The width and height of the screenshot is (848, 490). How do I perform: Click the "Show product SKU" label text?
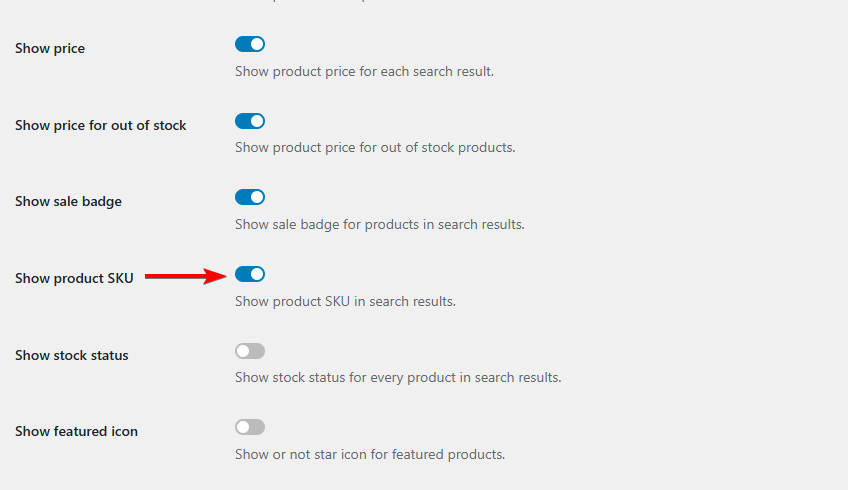[74, 278]
